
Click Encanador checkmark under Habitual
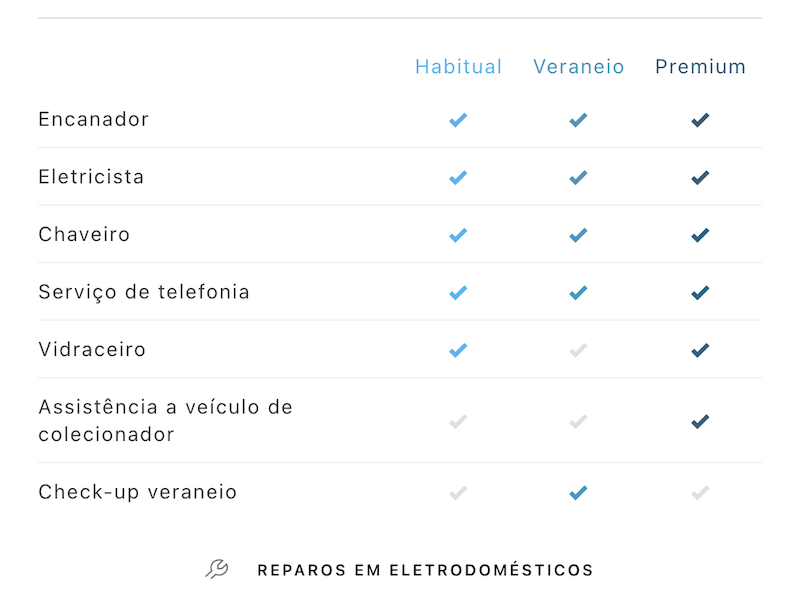[458, 120]
